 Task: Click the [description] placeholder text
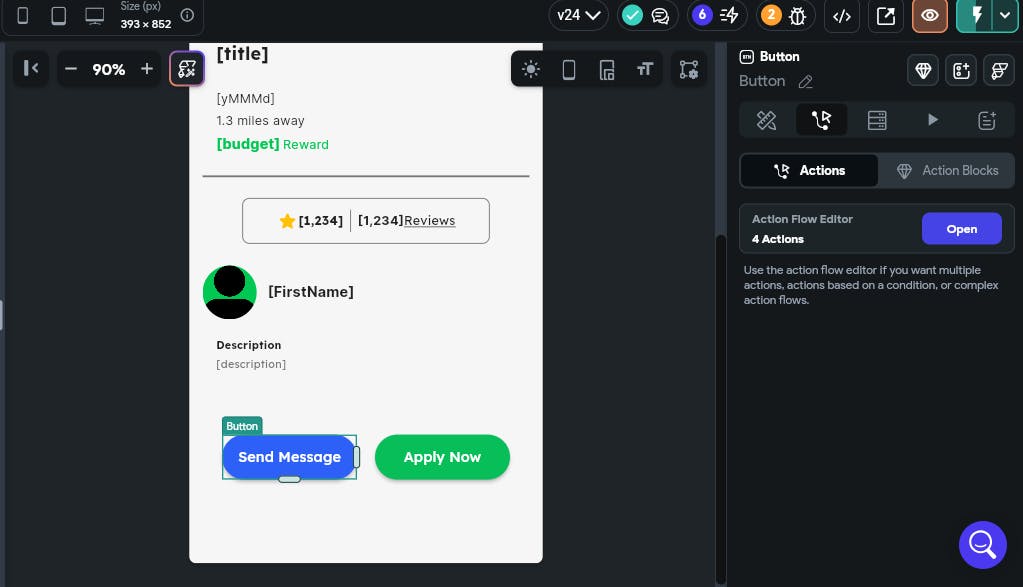click(x=251, y=364)
